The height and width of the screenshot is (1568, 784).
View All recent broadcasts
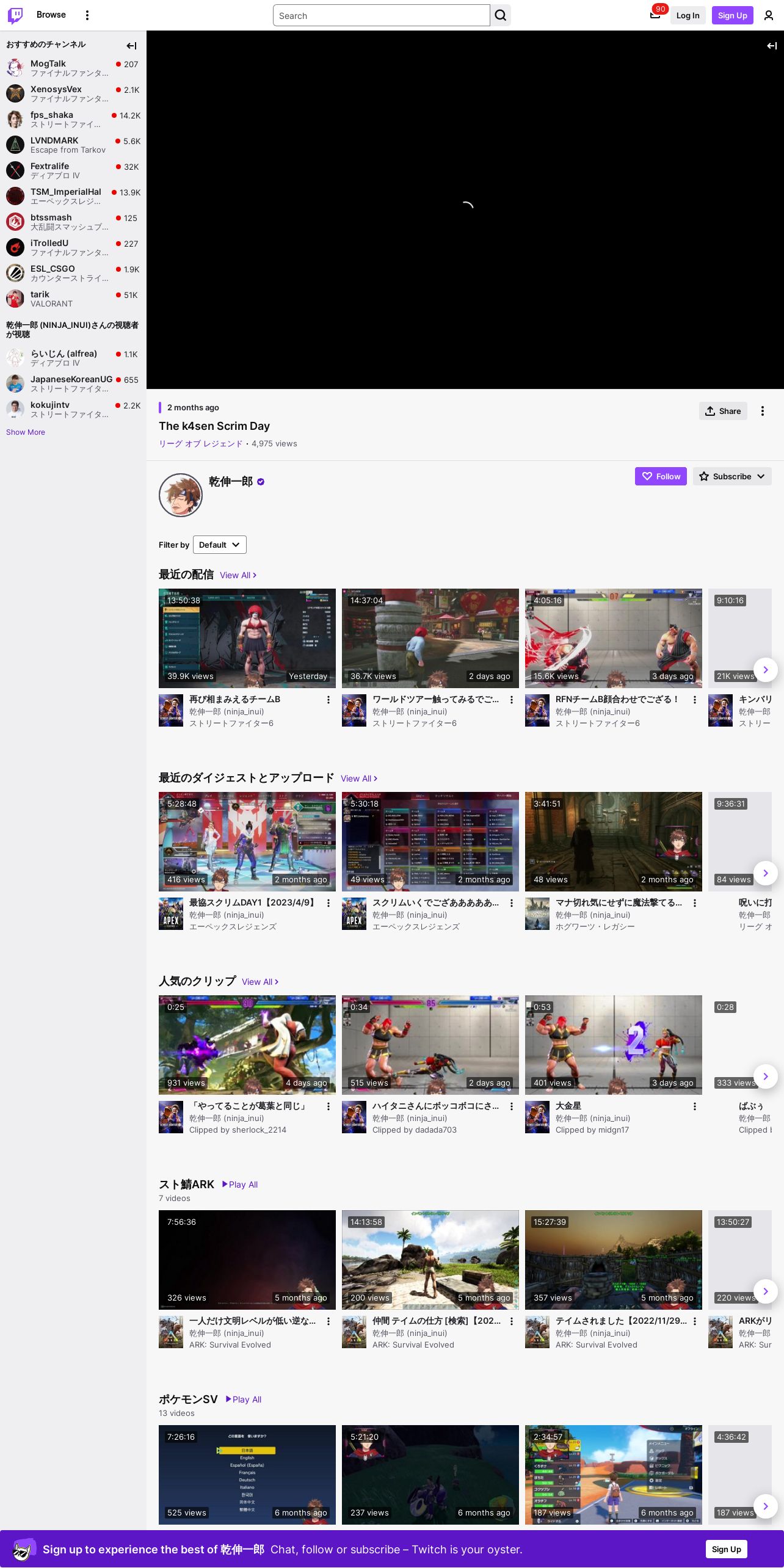(x=238, y=575)
